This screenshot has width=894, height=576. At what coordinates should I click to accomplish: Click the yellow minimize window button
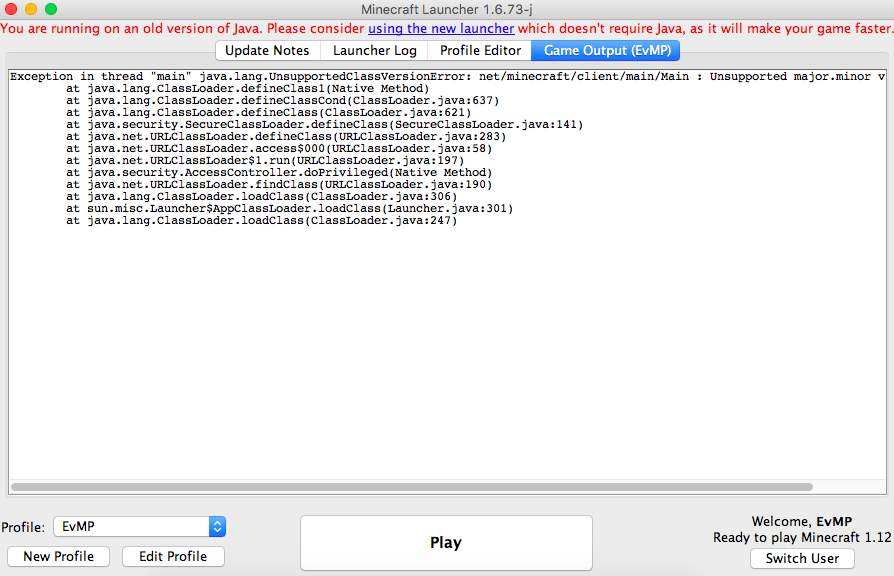click(31, 9)
